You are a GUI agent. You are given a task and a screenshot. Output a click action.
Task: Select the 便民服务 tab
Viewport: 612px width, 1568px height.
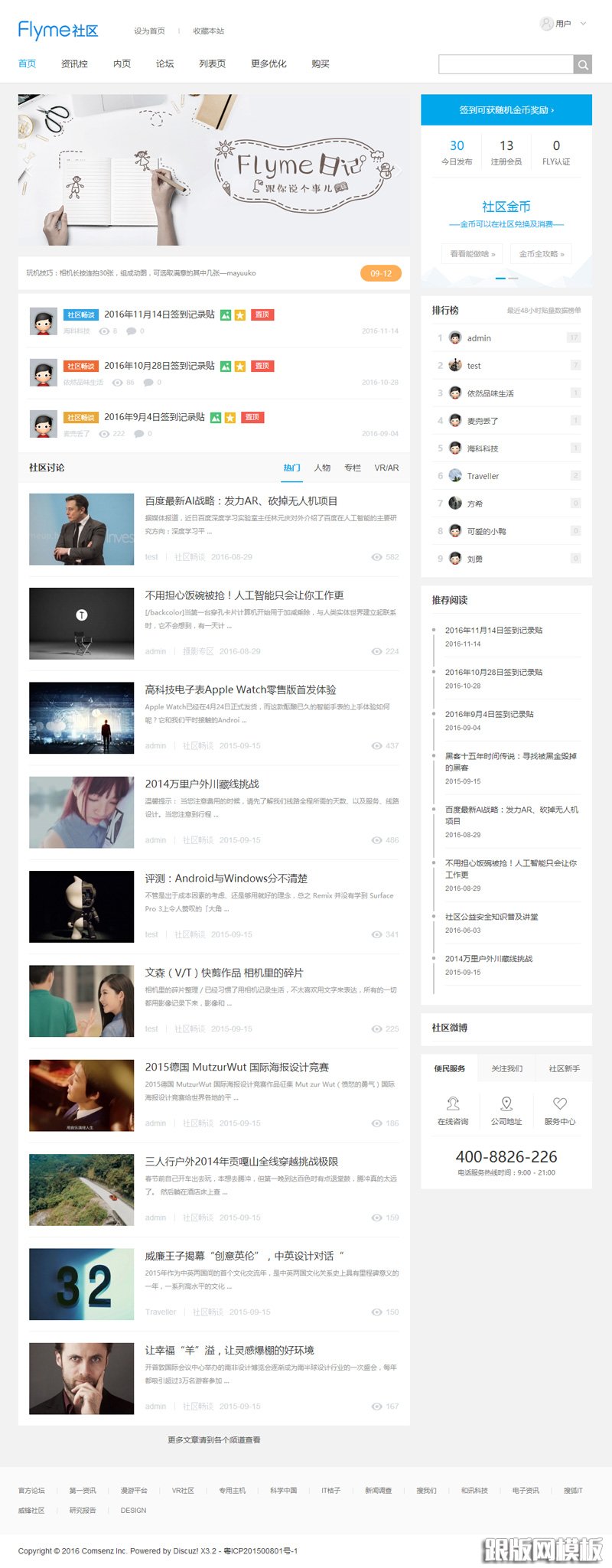pos(450,1068)
